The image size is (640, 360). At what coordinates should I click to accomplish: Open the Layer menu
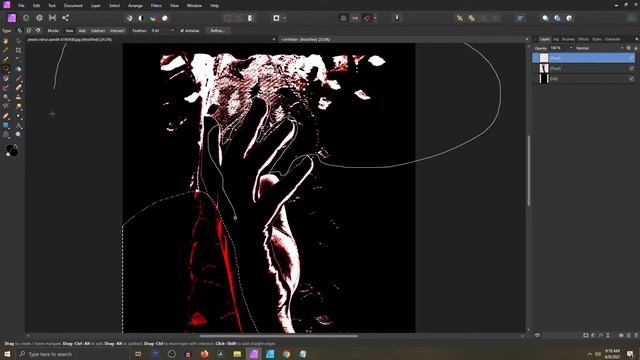click(x=96, y=6)
